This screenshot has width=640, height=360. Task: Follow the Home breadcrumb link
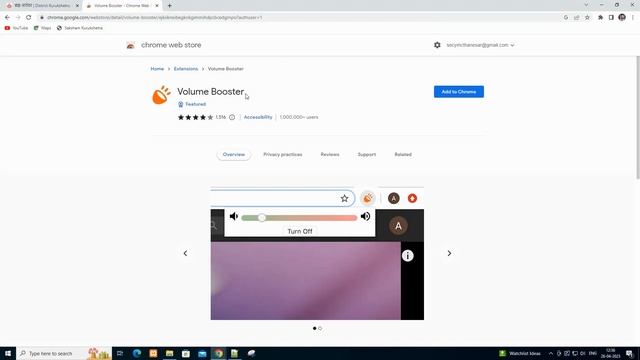click(157, 69)
